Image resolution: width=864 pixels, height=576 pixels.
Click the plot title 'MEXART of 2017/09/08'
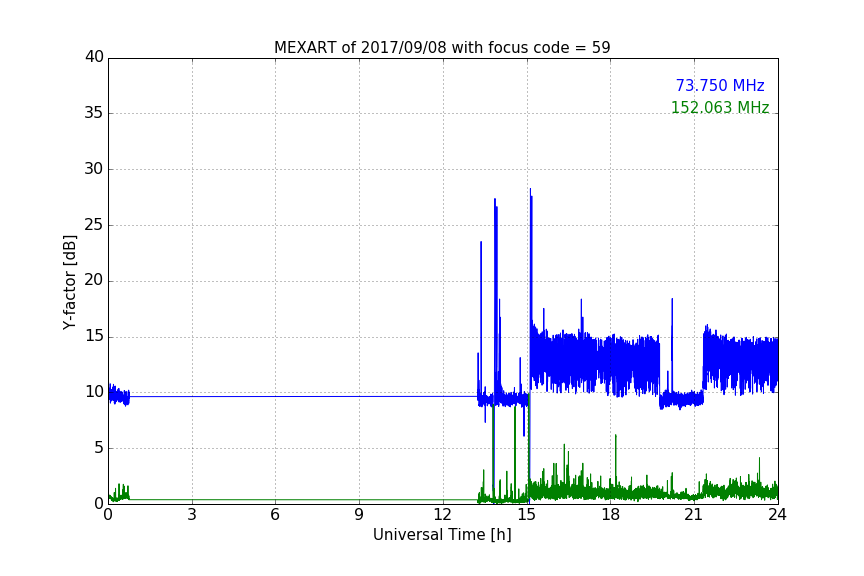coord(442,48)
